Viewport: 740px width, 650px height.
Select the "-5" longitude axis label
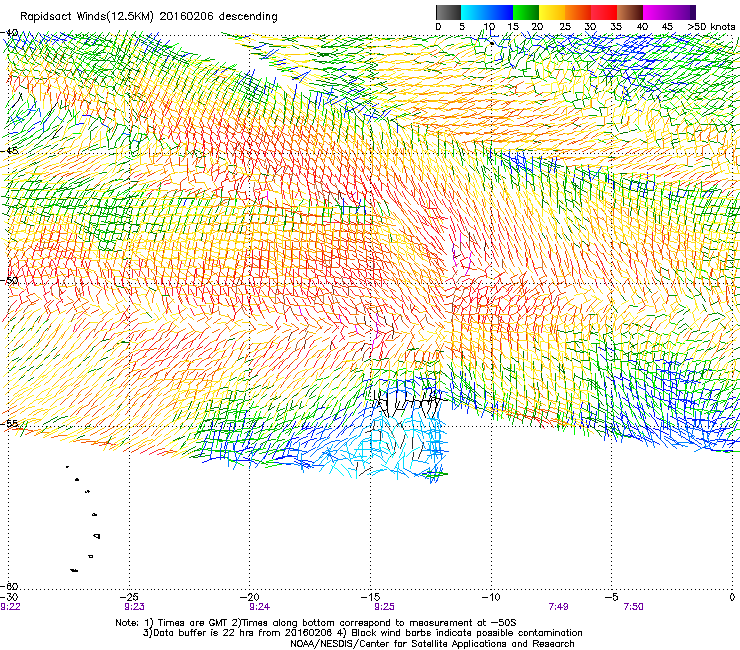(611, 597)
